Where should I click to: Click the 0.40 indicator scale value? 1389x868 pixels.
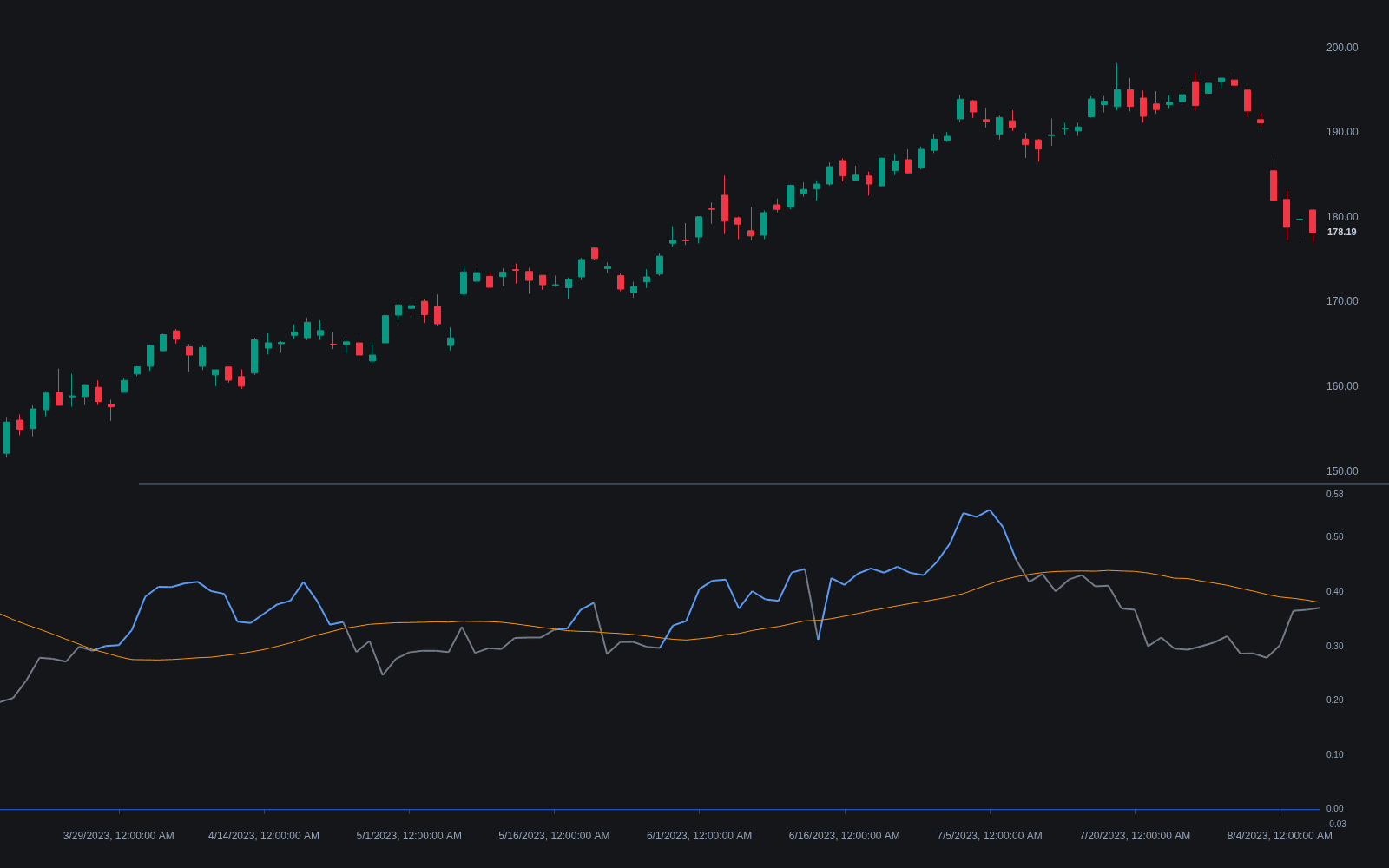click(x=1335, y=592)
